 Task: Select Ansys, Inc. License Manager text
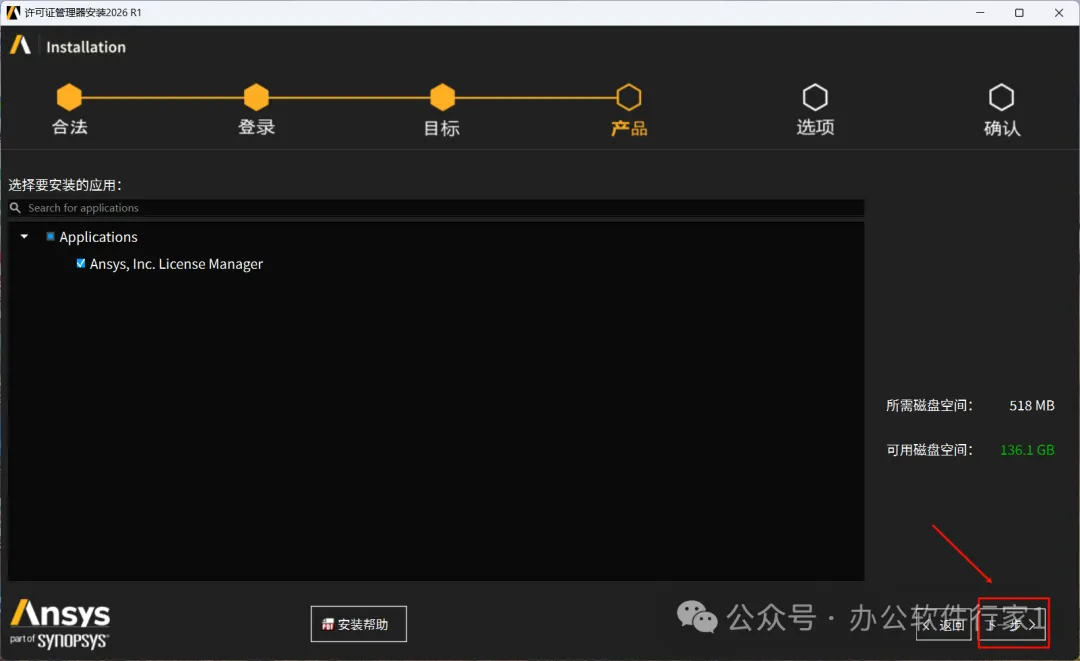[x=176, y=264]
